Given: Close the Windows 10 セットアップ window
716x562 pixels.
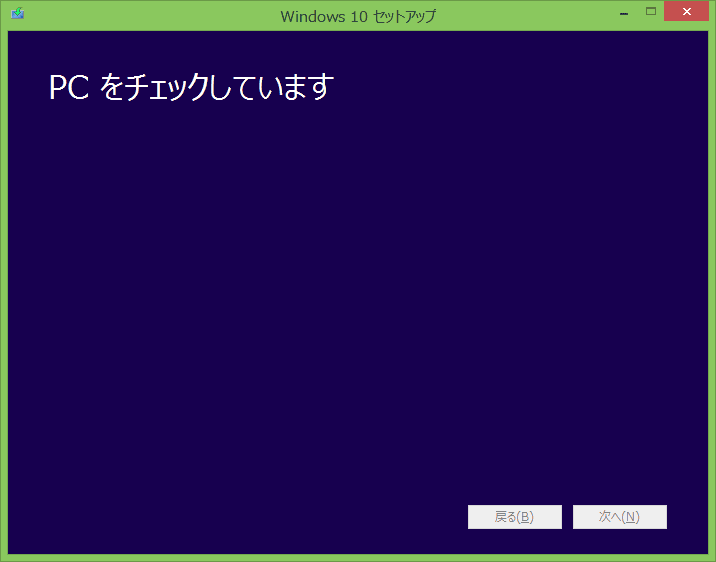Looking at the screenshot, I should pos(686,11).
